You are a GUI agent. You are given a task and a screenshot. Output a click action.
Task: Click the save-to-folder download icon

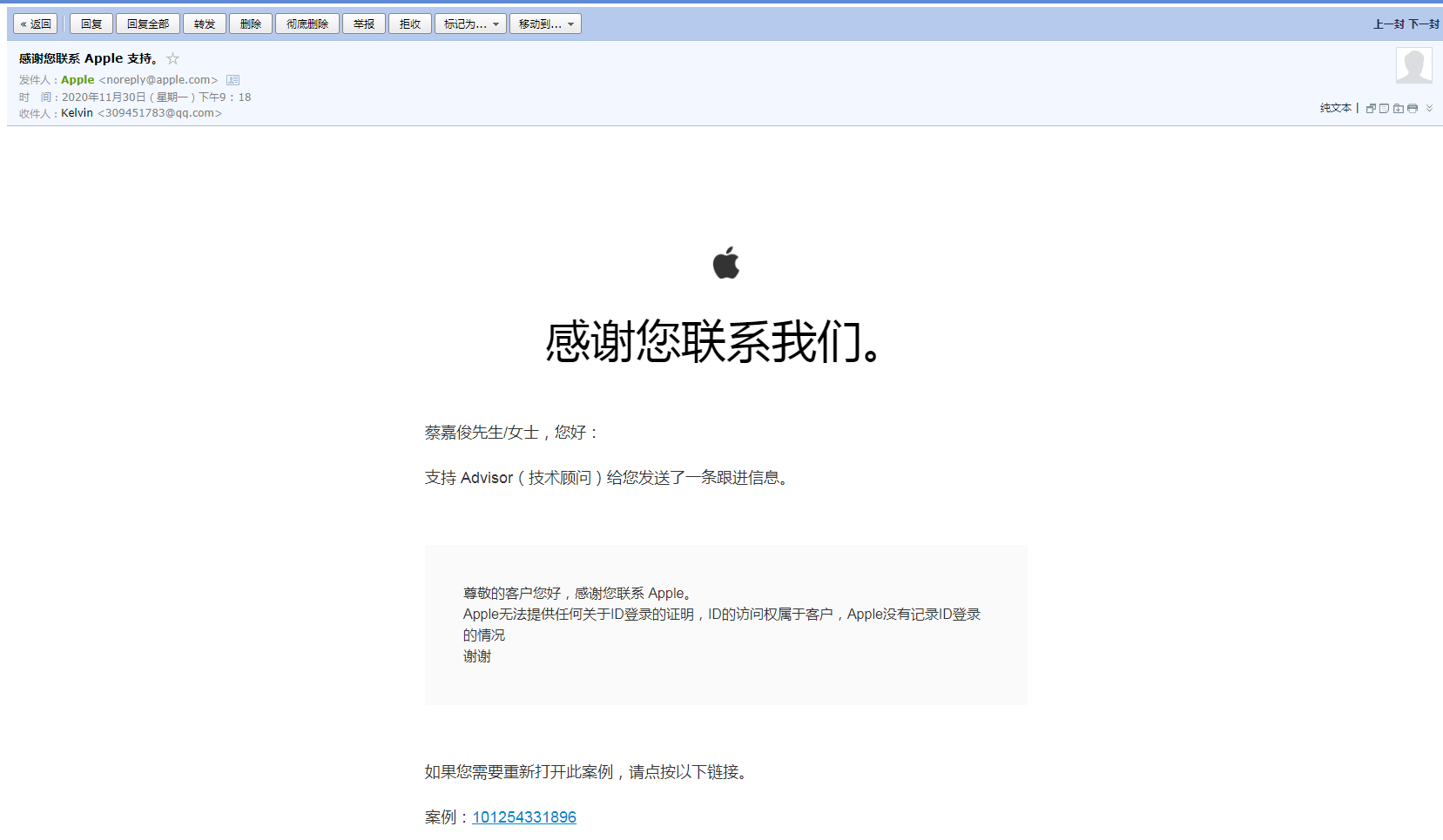click(x=1398, y=109)
